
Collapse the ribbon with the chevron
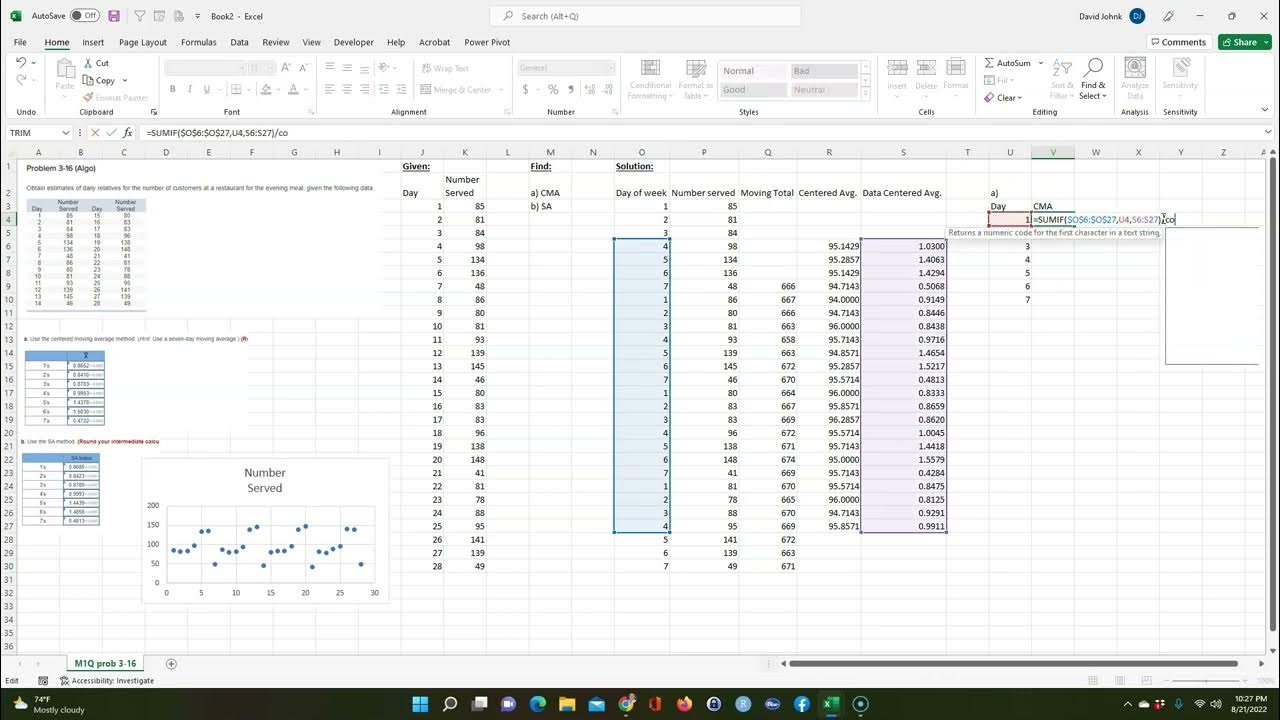[x=1266, y=112]
